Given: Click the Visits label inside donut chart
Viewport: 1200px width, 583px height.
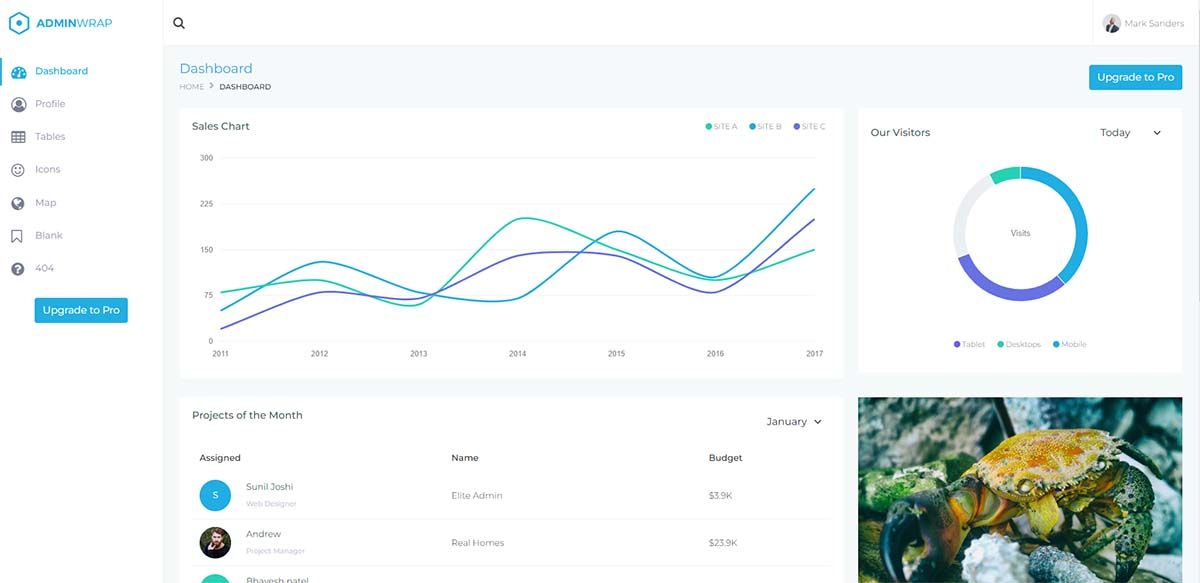Looking at the screenshot, I should click(x=1020, y=233).
